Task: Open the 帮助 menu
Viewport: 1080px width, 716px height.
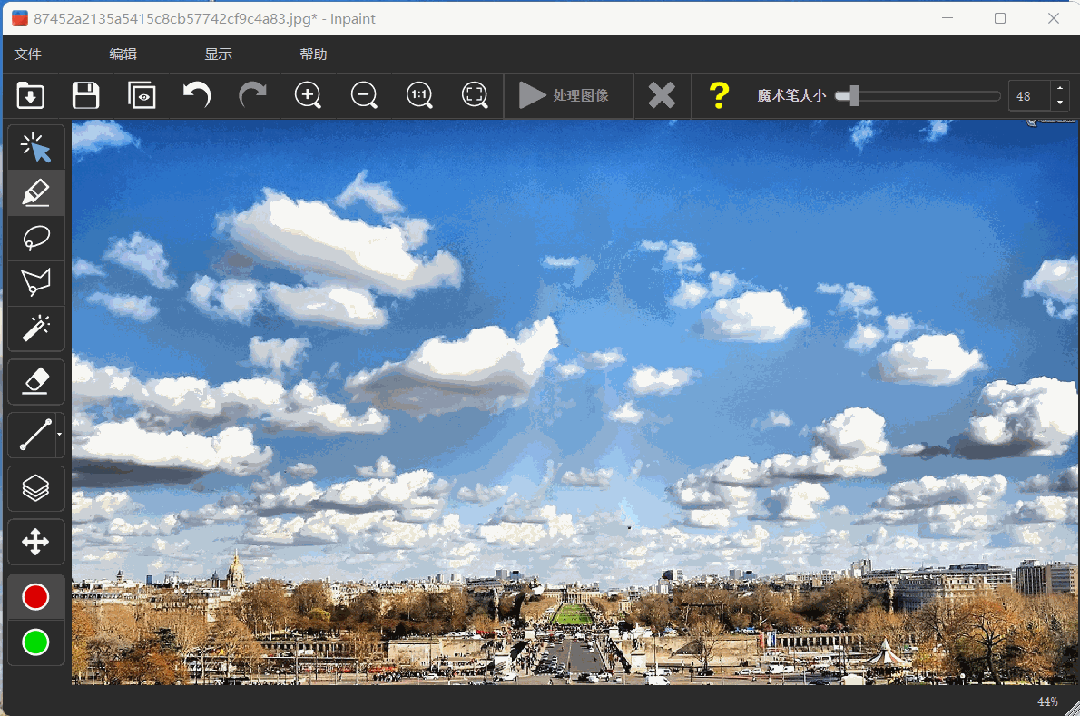Action: point(313,54)
